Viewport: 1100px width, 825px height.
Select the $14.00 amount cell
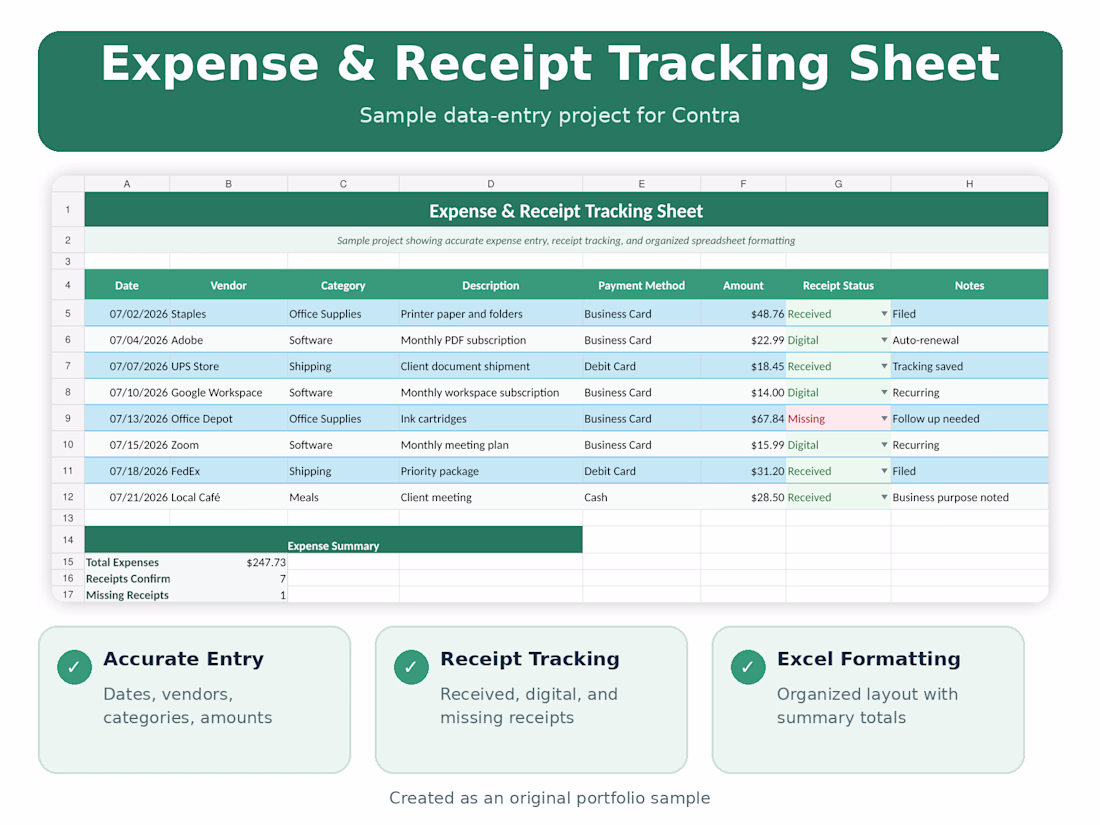(743, 392)
